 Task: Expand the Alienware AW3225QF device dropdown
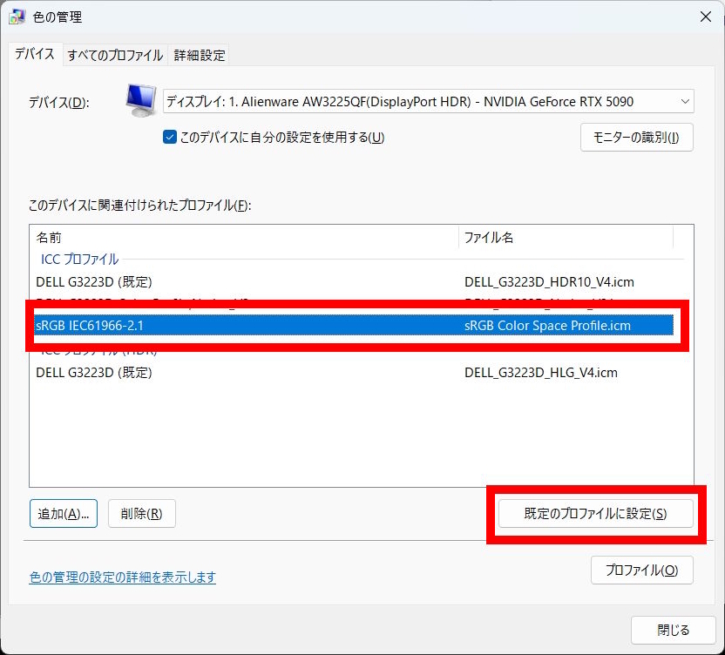[x=428, y=101]
